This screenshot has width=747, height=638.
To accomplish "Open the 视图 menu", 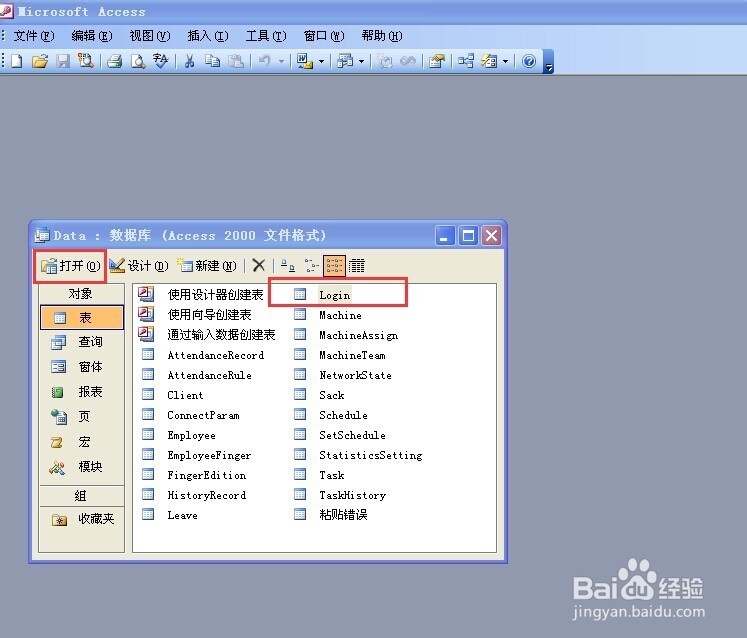I will coord(150,36).
